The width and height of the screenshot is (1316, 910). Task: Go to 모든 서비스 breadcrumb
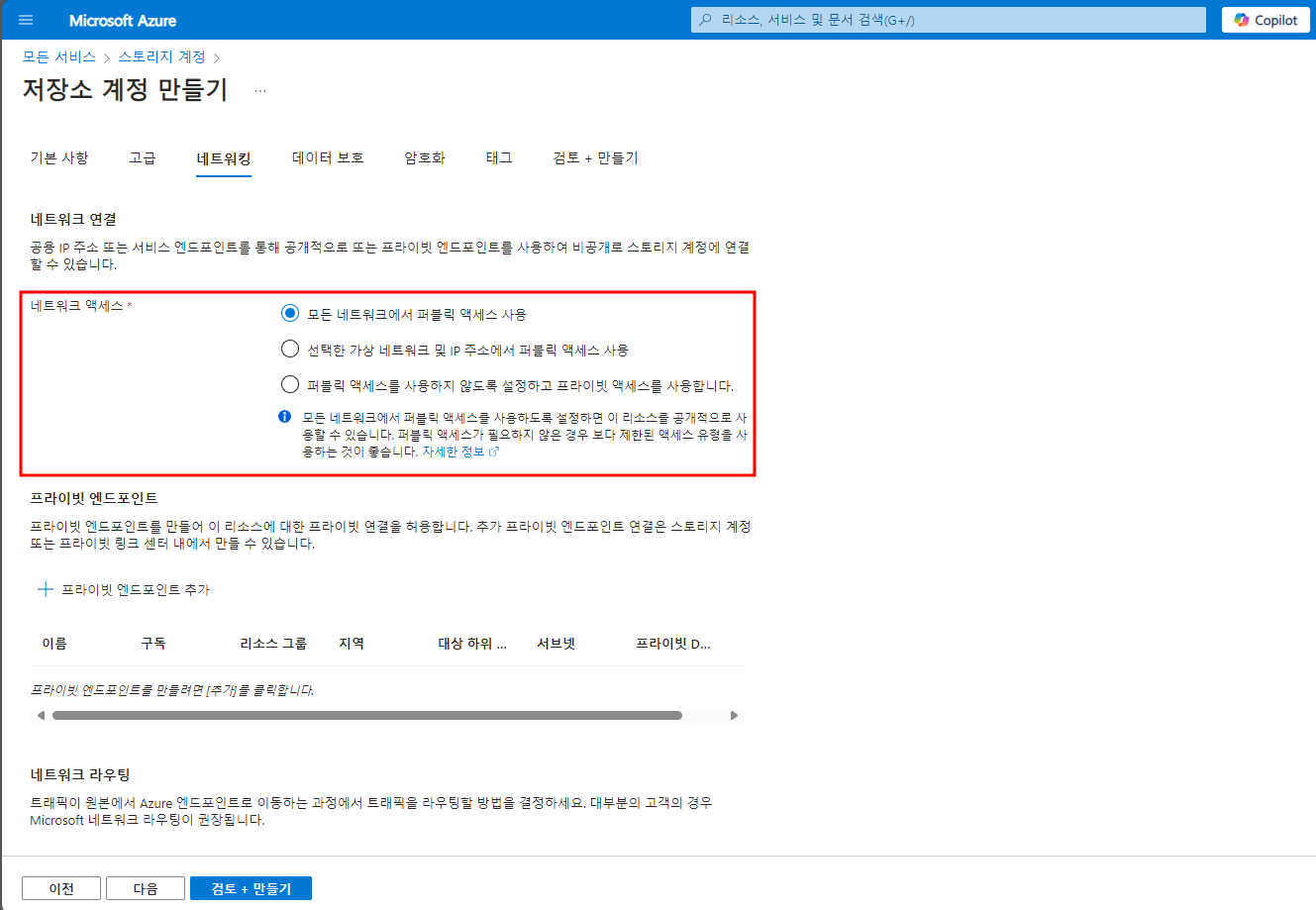pos(58,56)
